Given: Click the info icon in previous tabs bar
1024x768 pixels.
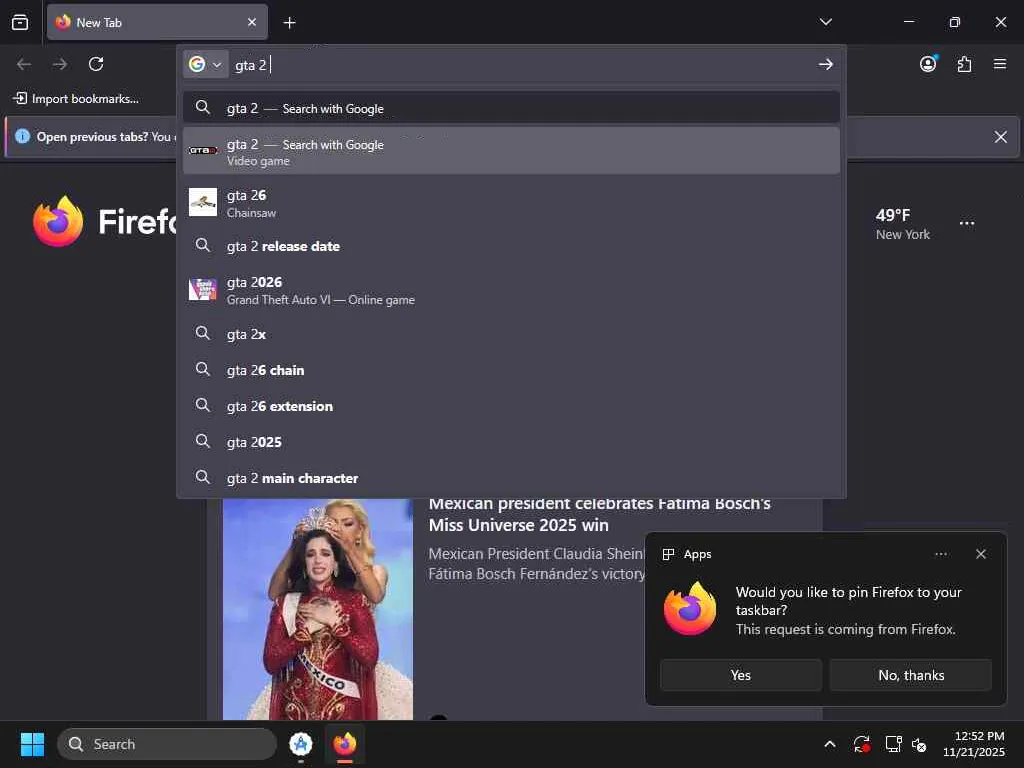Looking at the screenshot, I should coord(22,136).
